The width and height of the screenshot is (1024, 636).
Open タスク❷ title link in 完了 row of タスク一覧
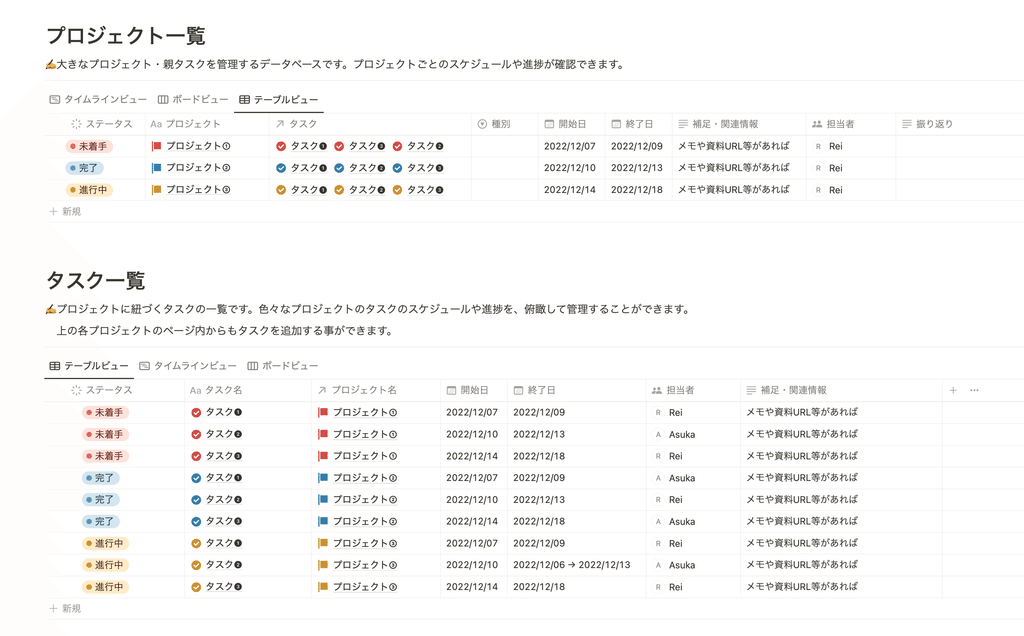(x=224, y=500)
